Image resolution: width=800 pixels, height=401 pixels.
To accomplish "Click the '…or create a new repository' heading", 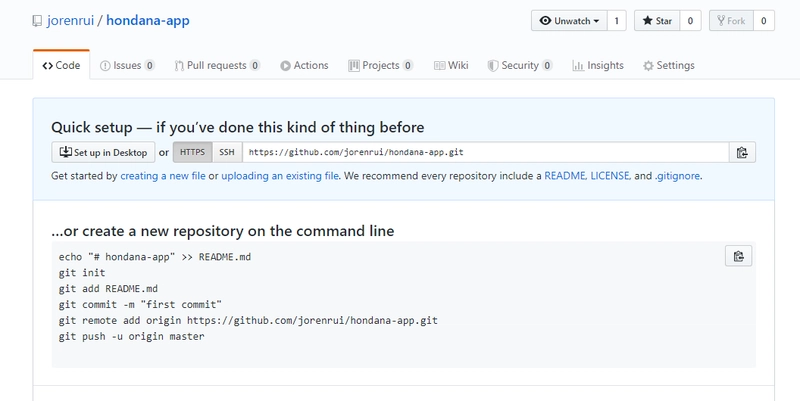I will pyautogui.click(x=223, y=231).
